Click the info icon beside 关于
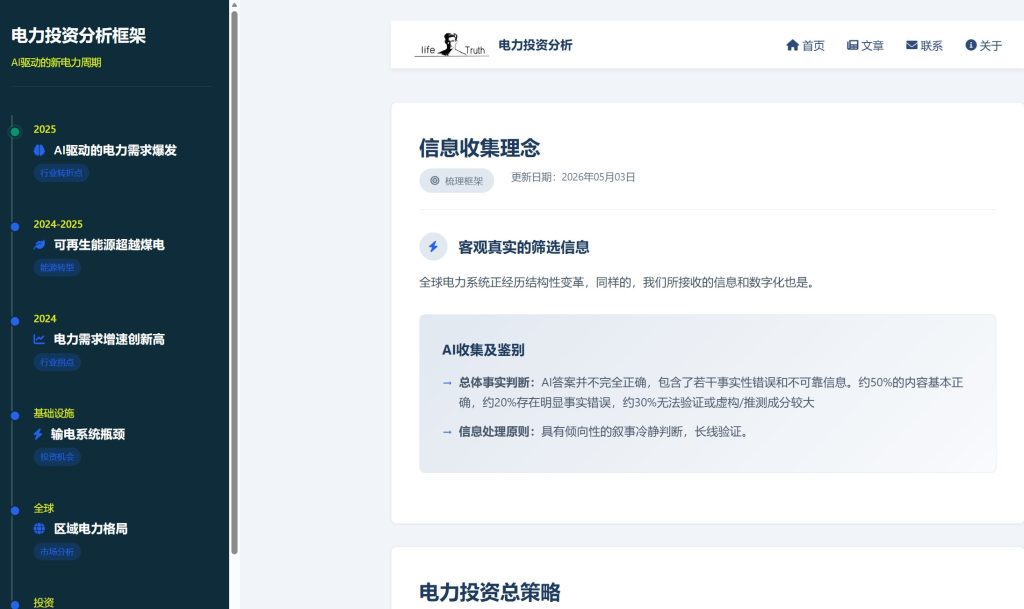1024x609 pixels. click(x=970, y=45)
